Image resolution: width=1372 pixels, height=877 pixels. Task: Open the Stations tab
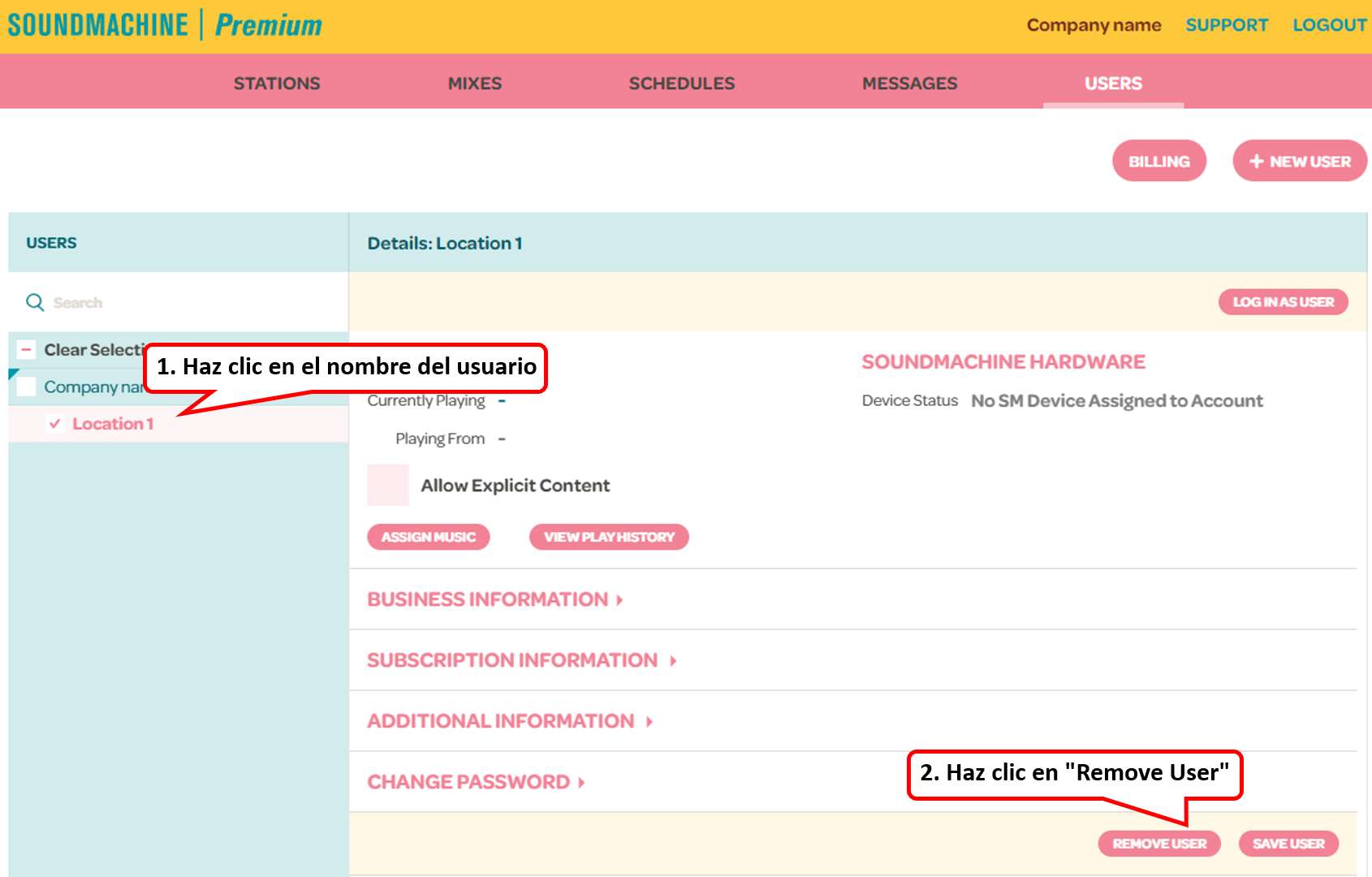pyautogui.click(x=277, y=83)
